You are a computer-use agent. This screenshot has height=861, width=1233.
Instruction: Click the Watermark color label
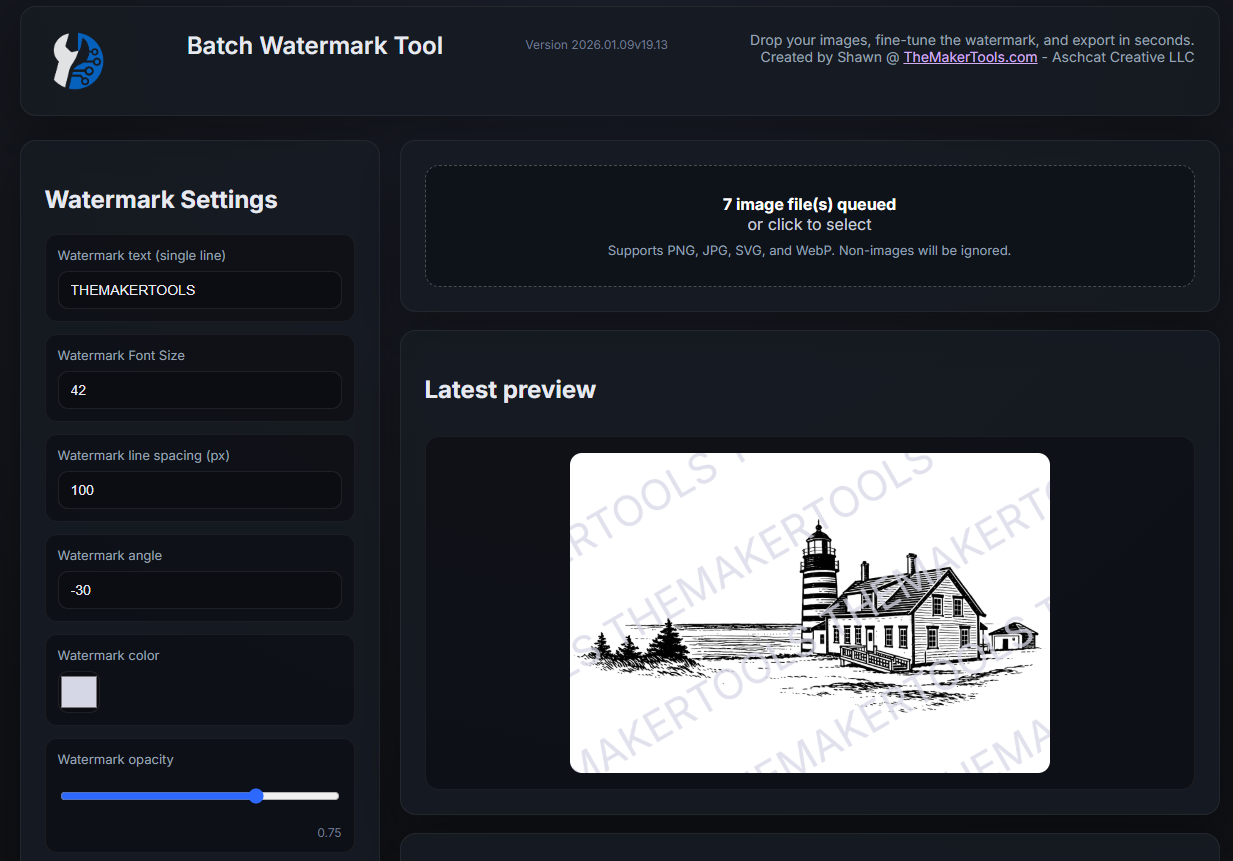coord(108,656)
